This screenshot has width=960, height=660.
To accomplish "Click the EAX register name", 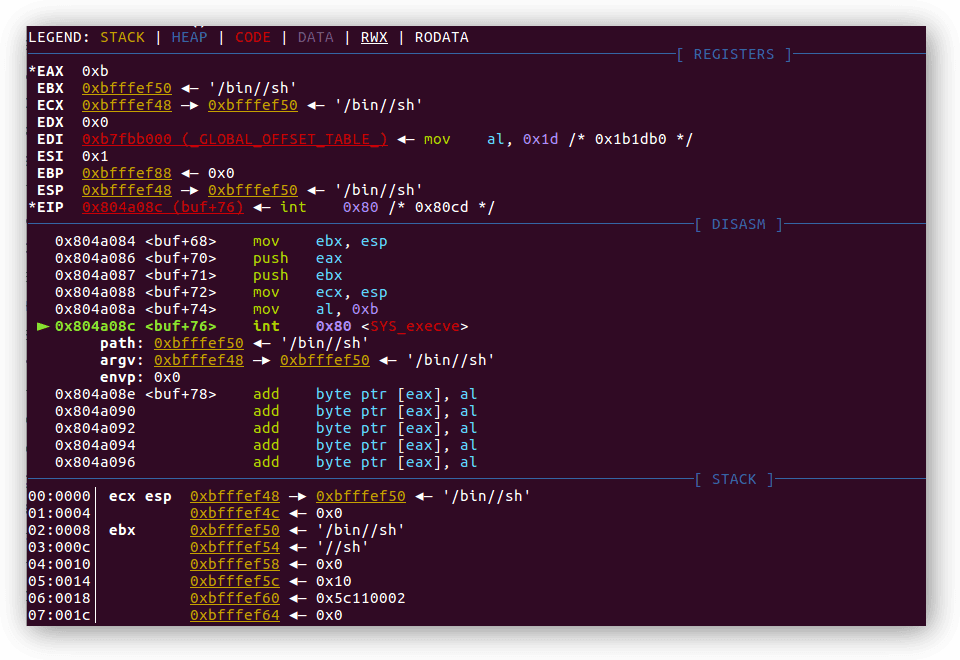I will click(50, 72).
